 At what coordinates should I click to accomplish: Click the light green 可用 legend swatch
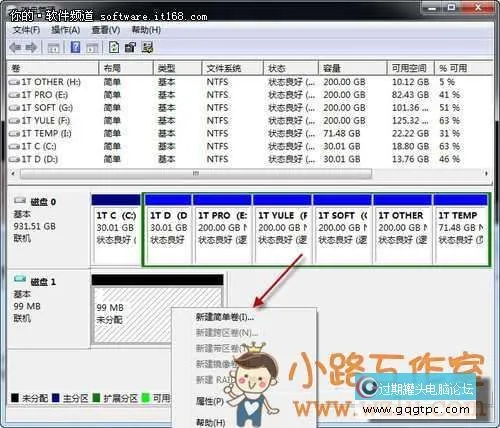point(145,398)
